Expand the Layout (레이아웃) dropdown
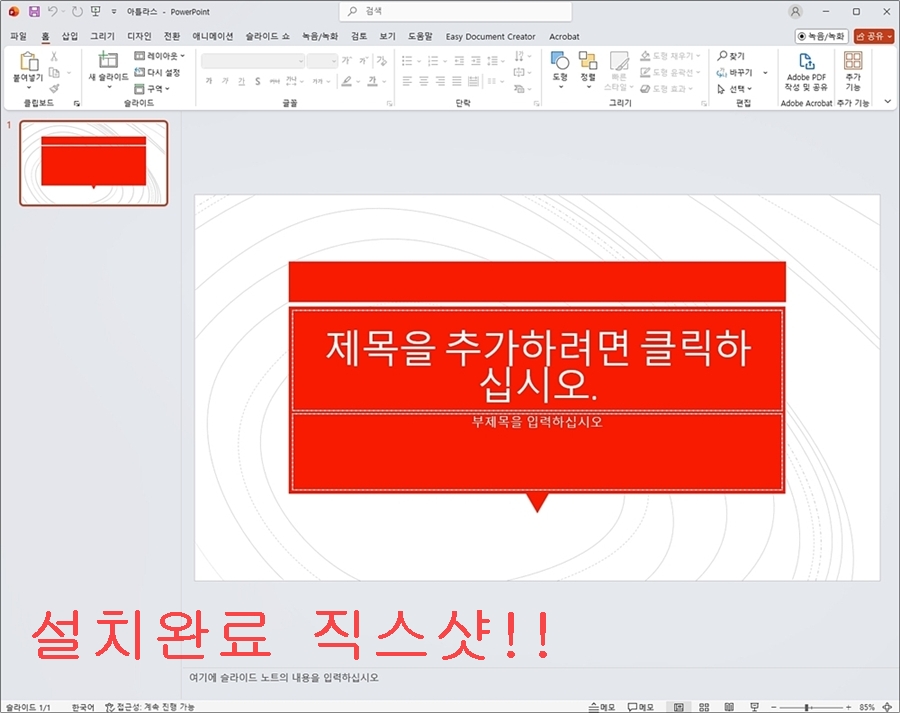Image resolution: width=900 pixels, height=713 pixels. click(x=160, y=56)
